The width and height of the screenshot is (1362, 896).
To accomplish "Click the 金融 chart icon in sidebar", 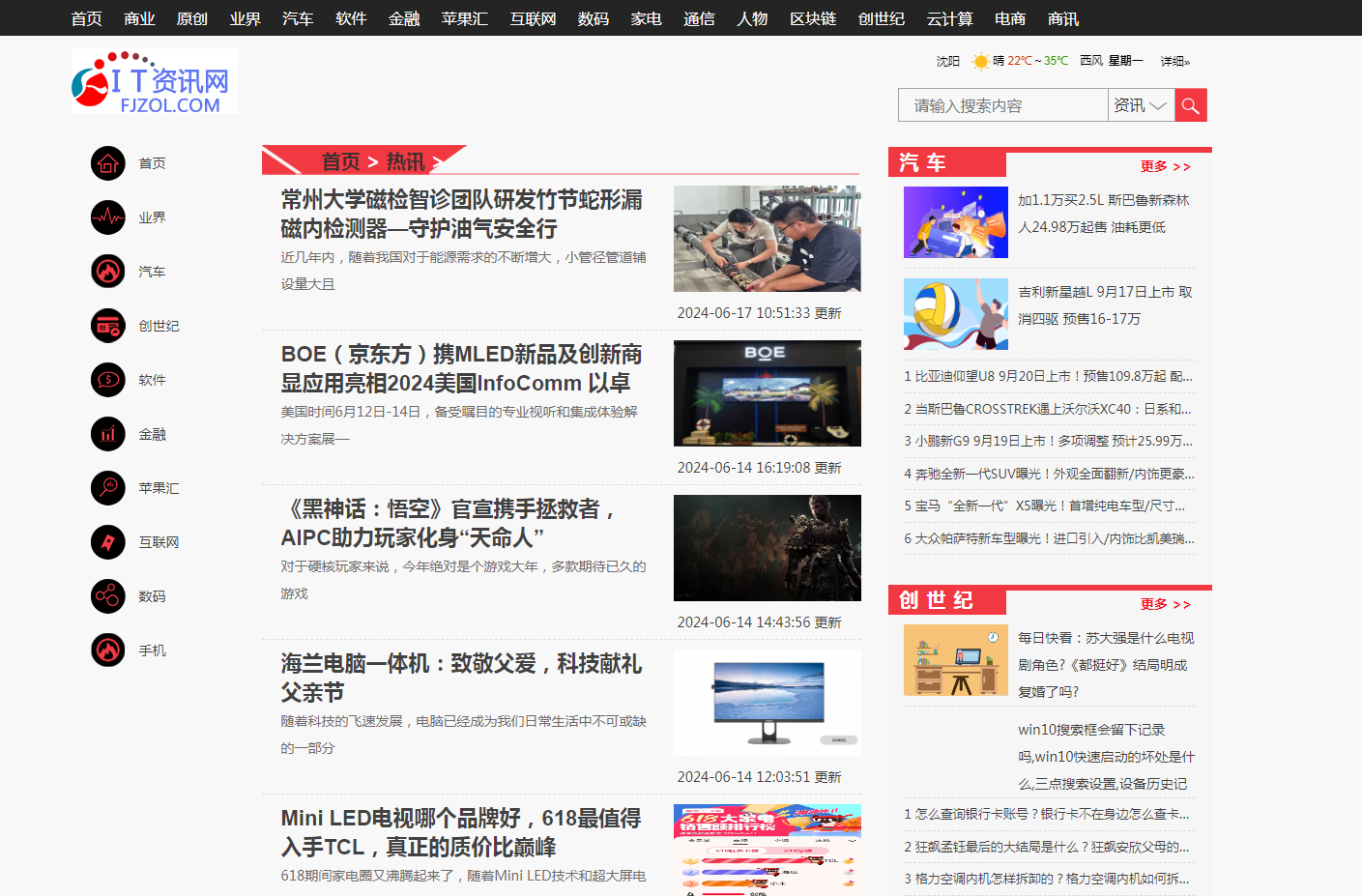I will click(x=108, y=434).
